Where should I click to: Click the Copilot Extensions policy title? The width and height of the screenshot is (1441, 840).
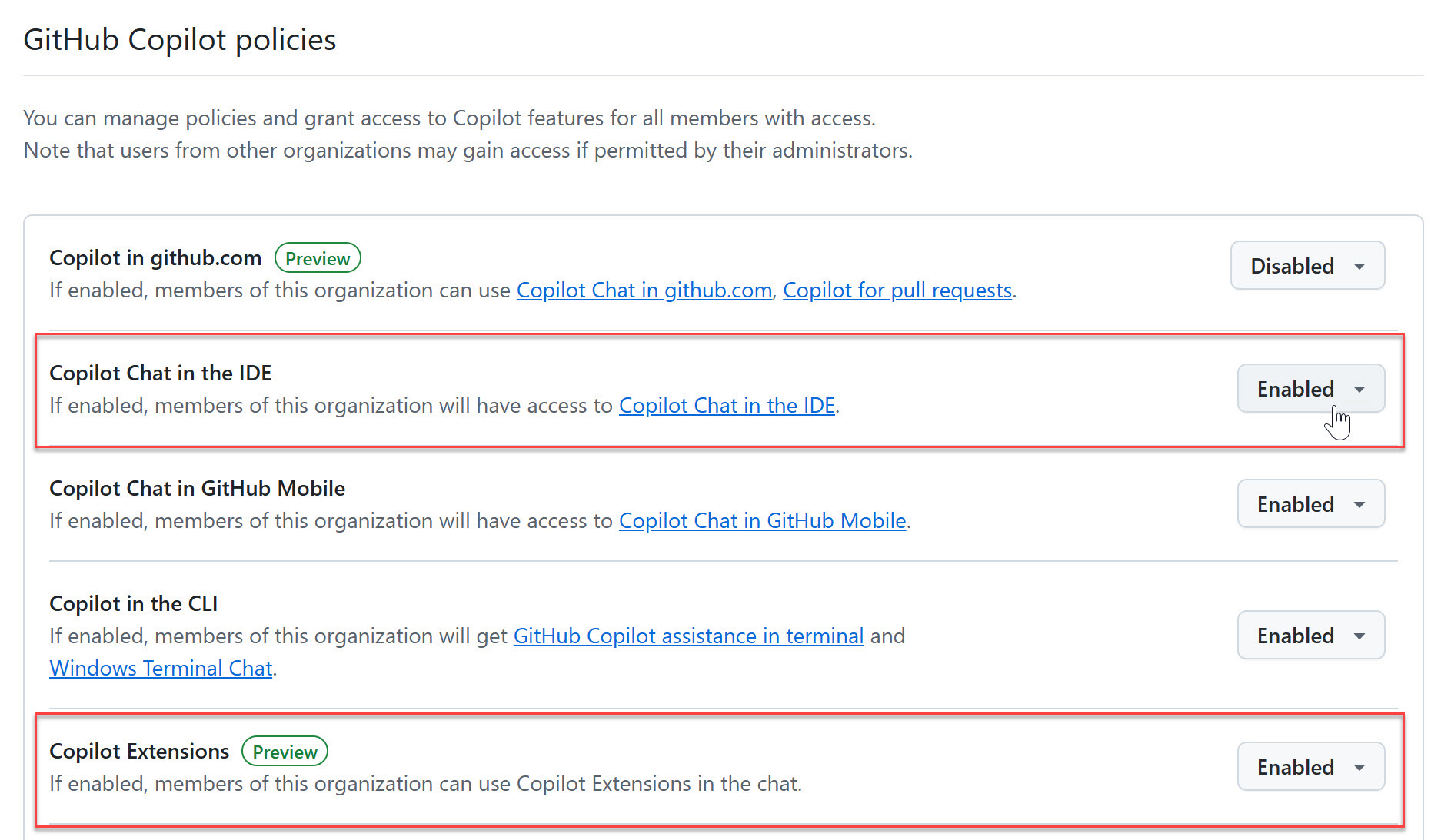click(x=139, y=752)
